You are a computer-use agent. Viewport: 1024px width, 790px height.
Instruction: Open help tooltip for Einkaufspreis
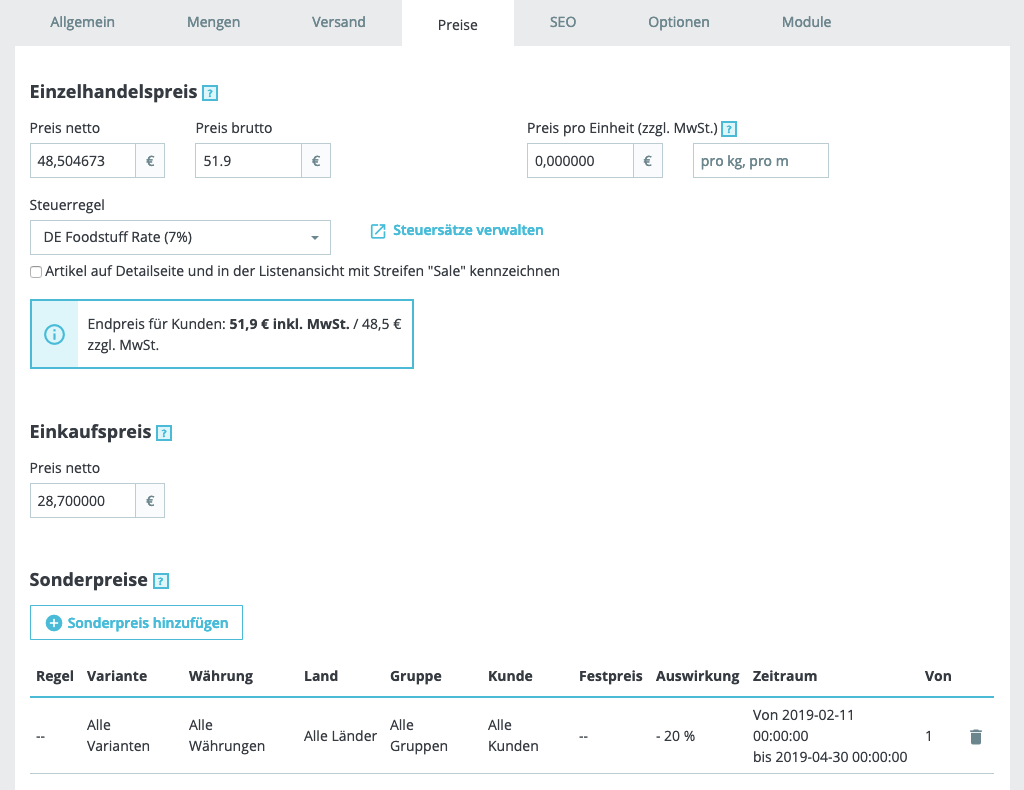coord(165,433)
